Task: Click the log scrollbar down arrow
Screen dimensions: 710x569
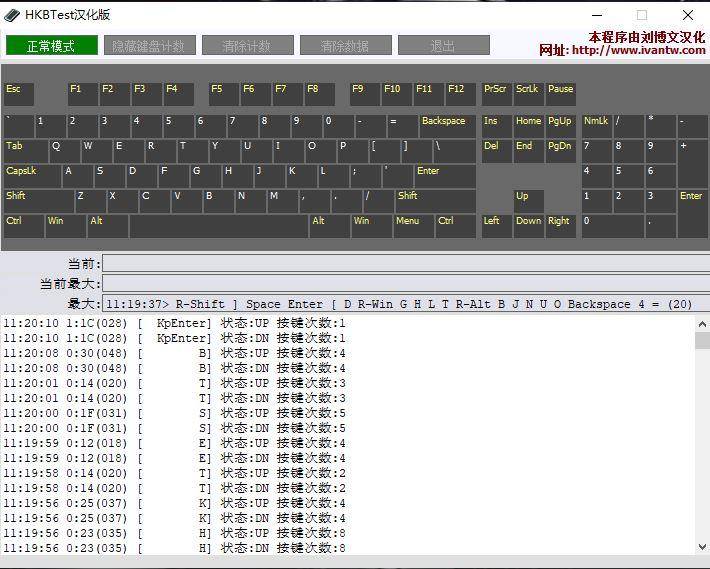Action: tap(702, 546)
